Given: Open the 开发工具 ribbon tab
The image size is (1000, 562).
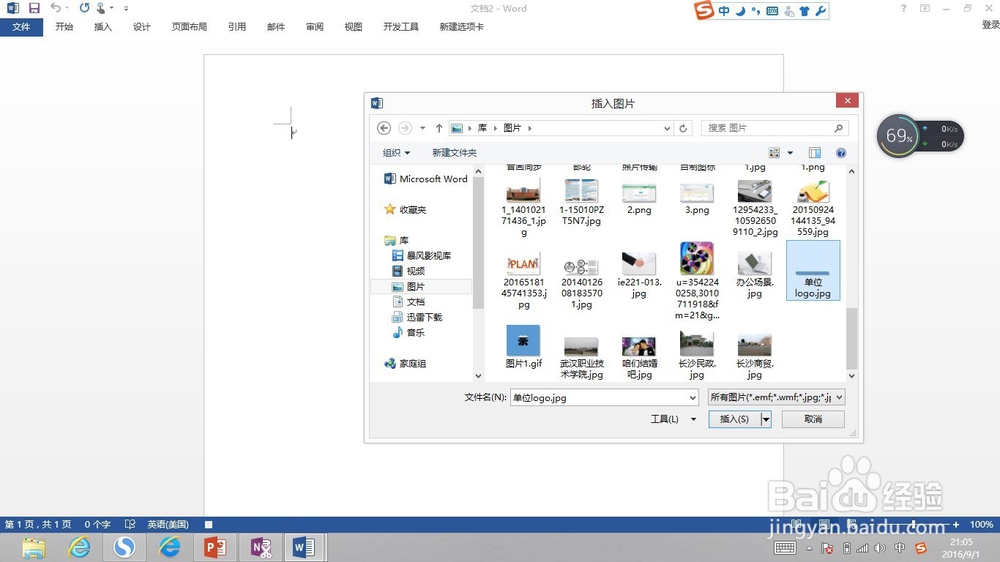Looking at the screenshot, I should (x=401, y=27).
